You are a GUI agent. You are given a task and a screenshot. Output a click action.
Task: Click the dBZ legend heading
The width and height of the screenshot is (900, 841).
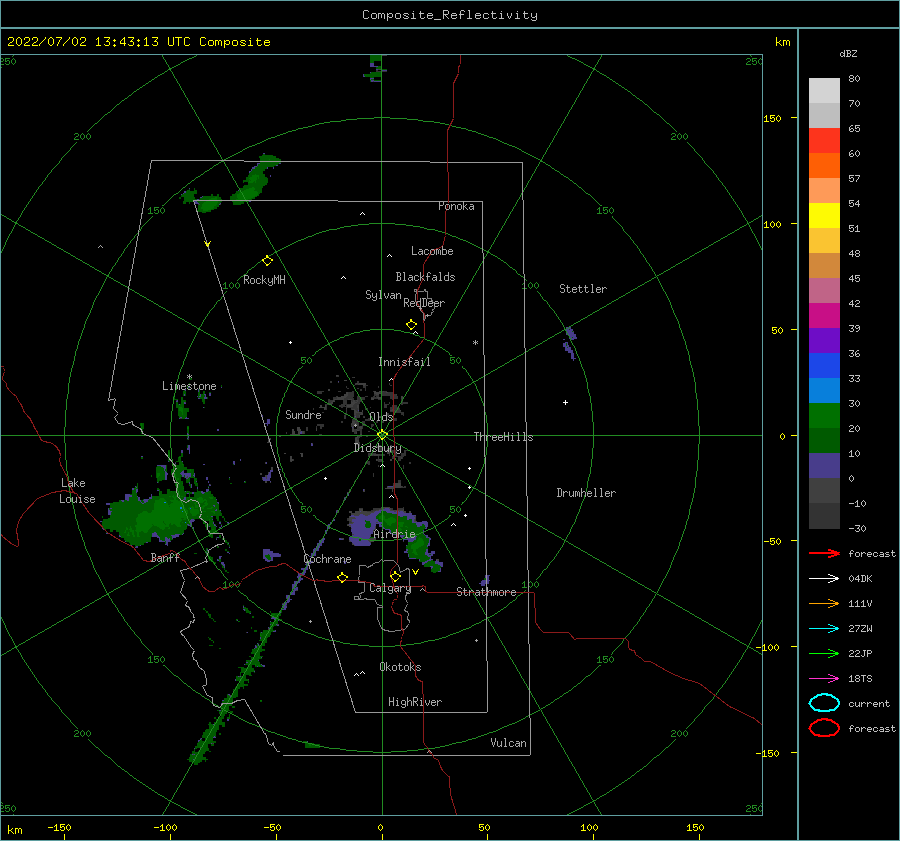coord(848,53)
